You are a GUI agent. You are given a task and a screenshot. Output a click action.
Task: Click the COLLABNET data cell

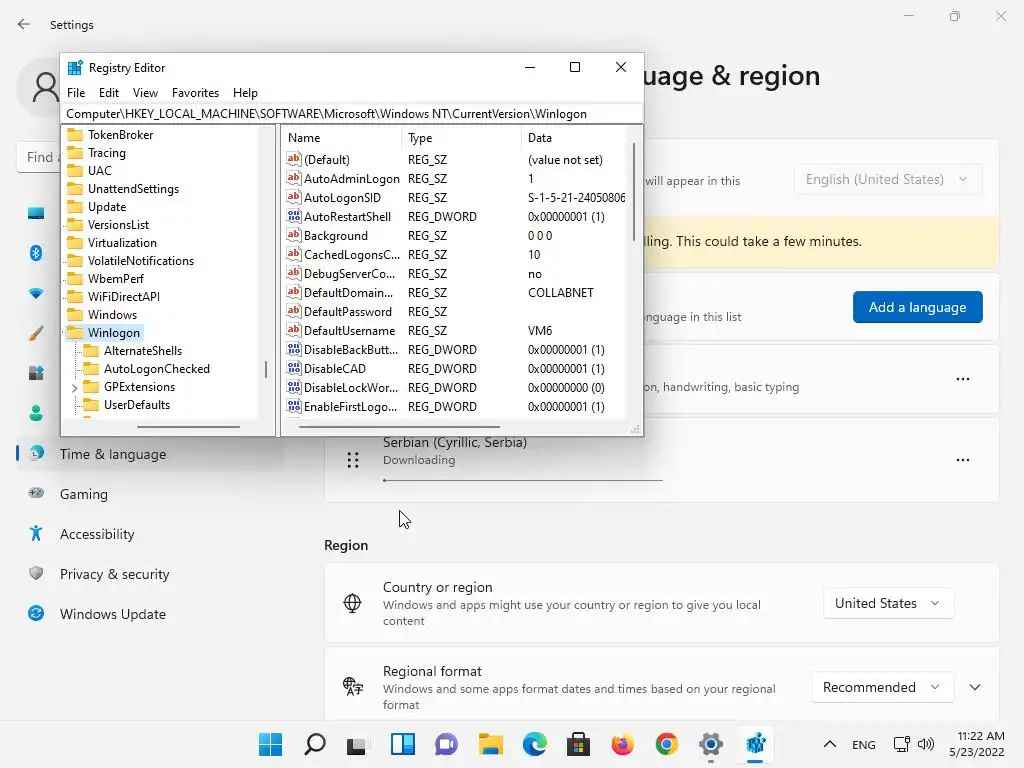(560, 293)
